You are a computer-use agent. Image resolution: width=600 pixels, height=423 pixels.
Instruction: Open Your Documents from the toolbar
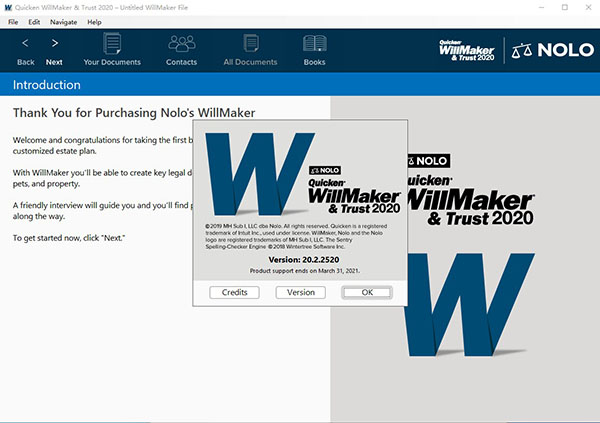[x=112, y=44]
